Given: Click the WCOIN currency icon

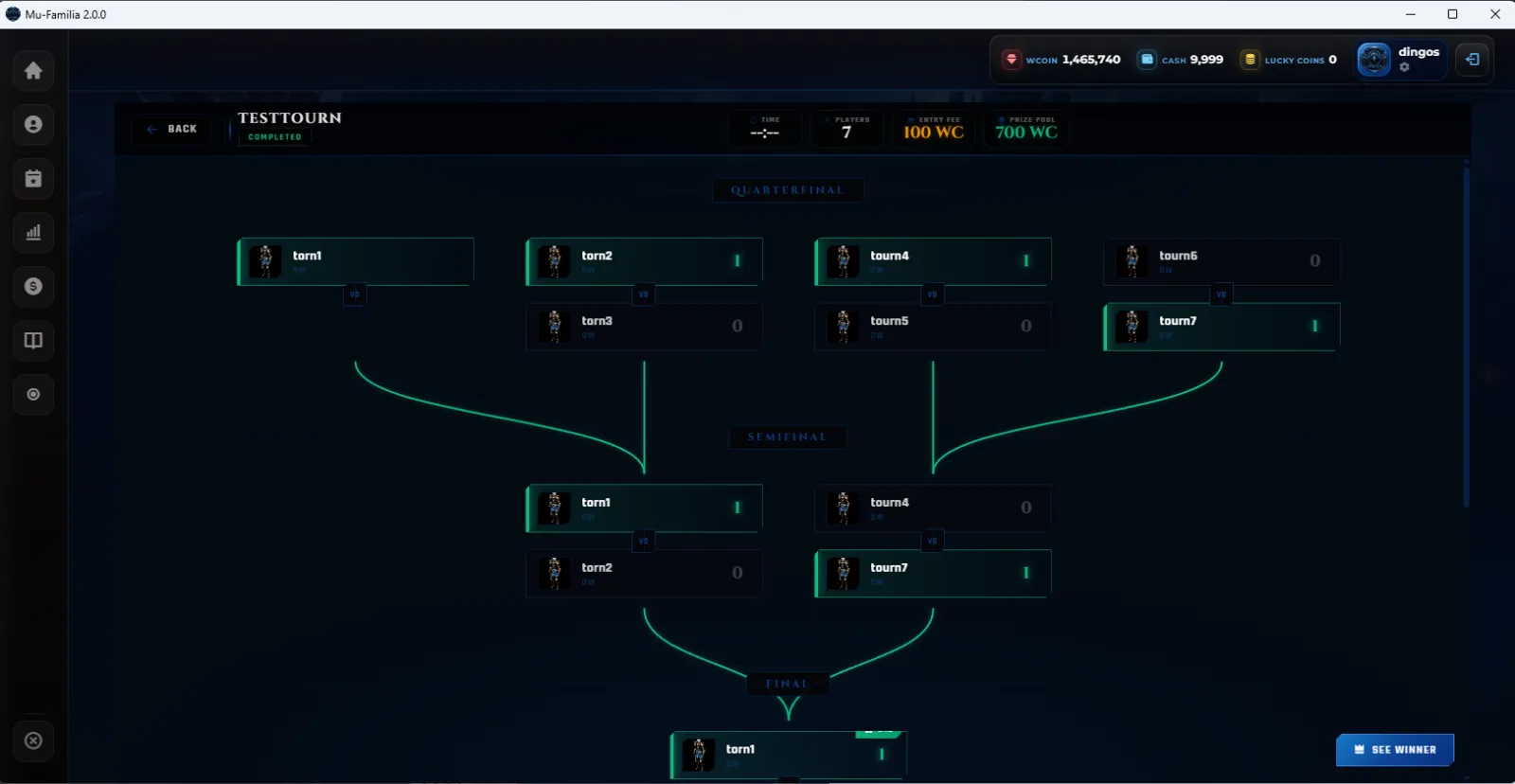Looking at the screenshot, I should tap(1011, 60).
